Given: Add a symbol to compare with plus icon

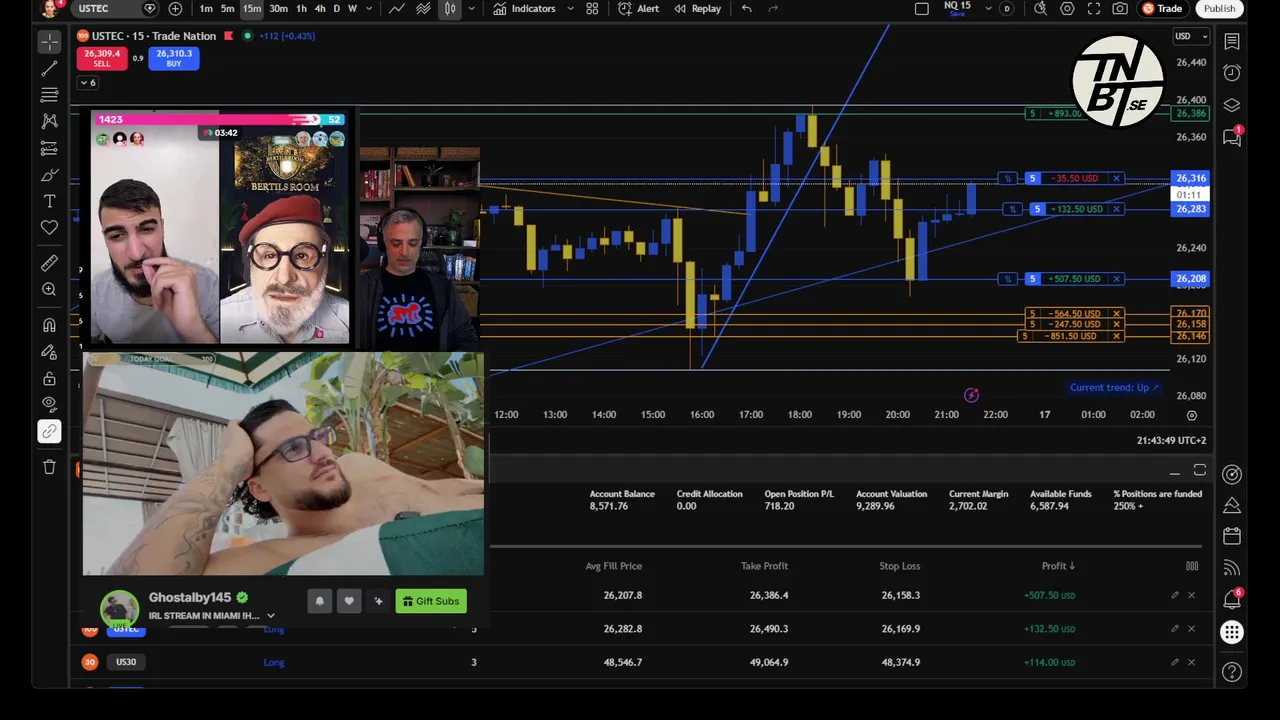Looking at the screenshot, I should pos(176,9).
